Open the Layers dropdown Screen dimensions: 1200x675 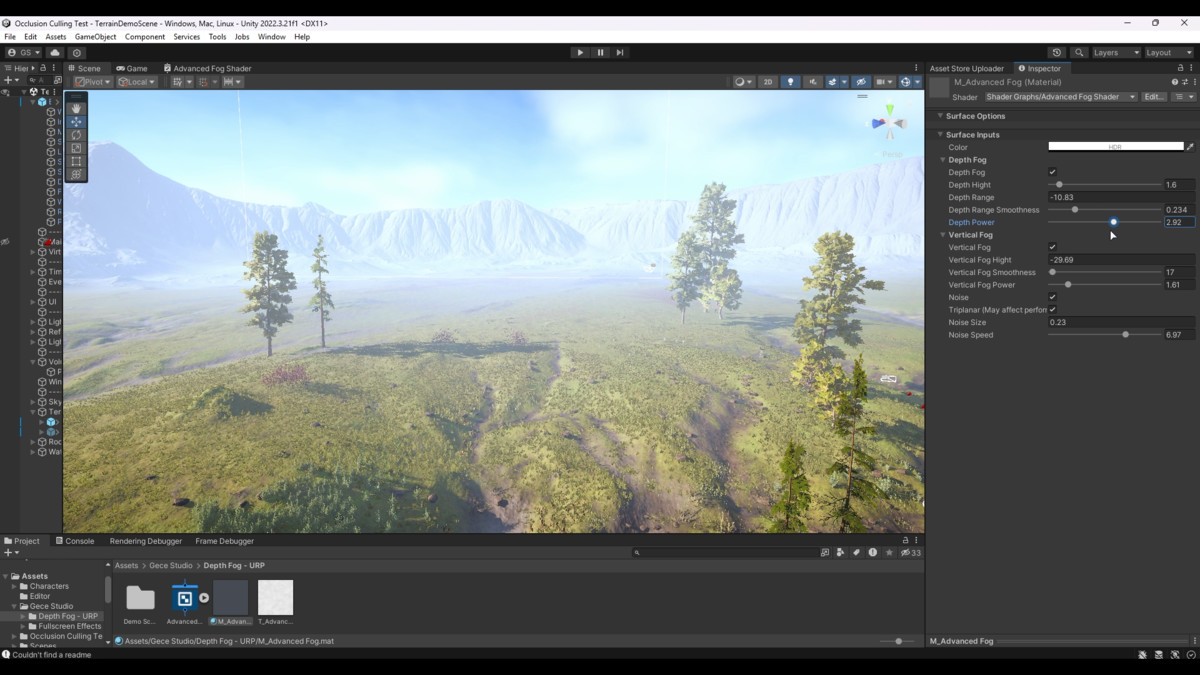(1115, 52)
